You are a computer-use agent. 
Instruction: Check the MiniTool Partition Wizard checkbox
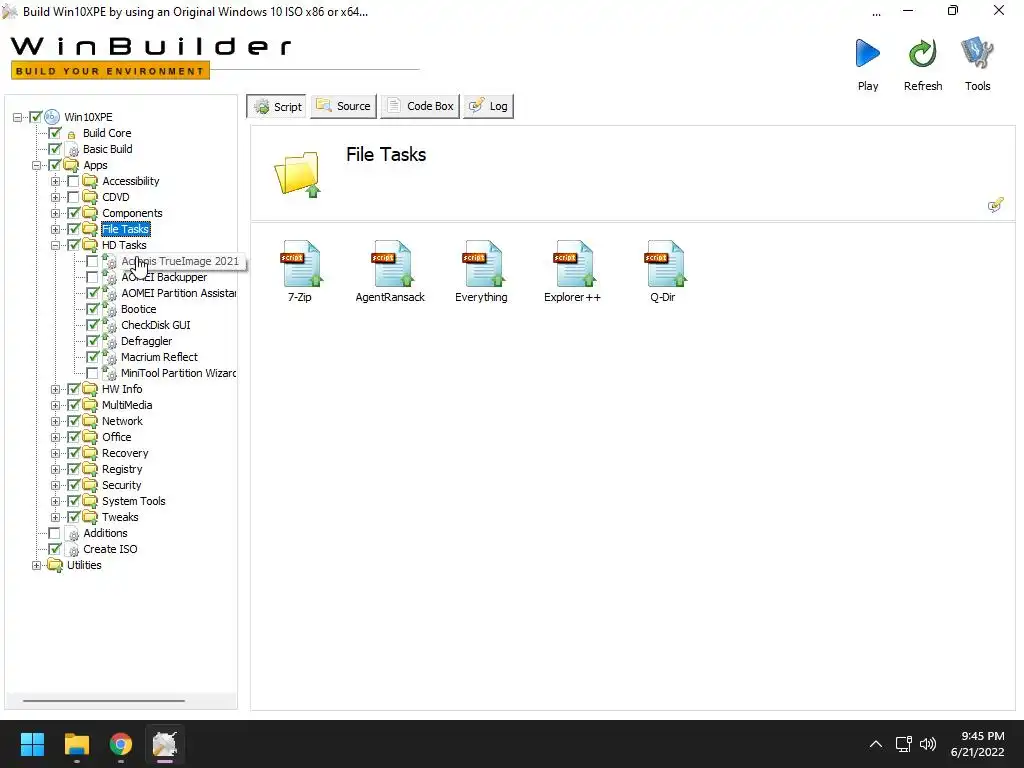click(93, 374)
